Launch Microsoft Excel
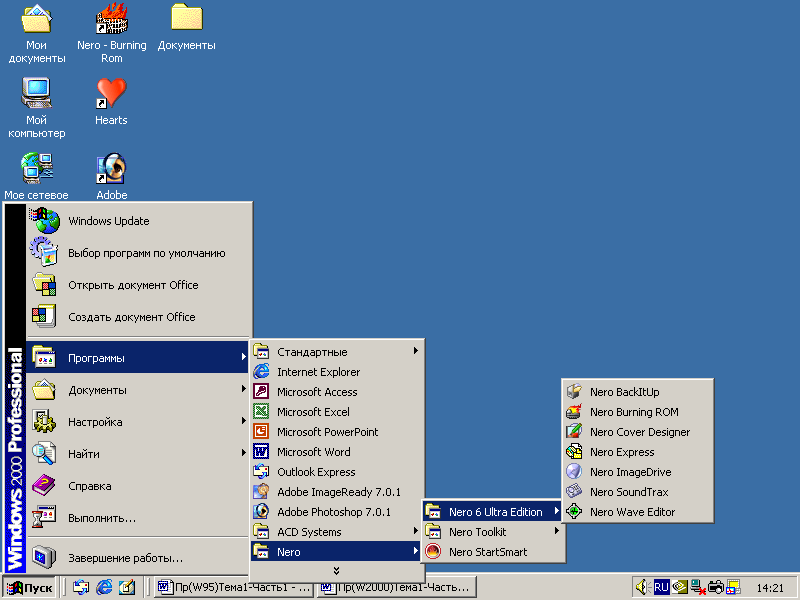The width and height of the screenshot is (800, 600). click(337, 412)
